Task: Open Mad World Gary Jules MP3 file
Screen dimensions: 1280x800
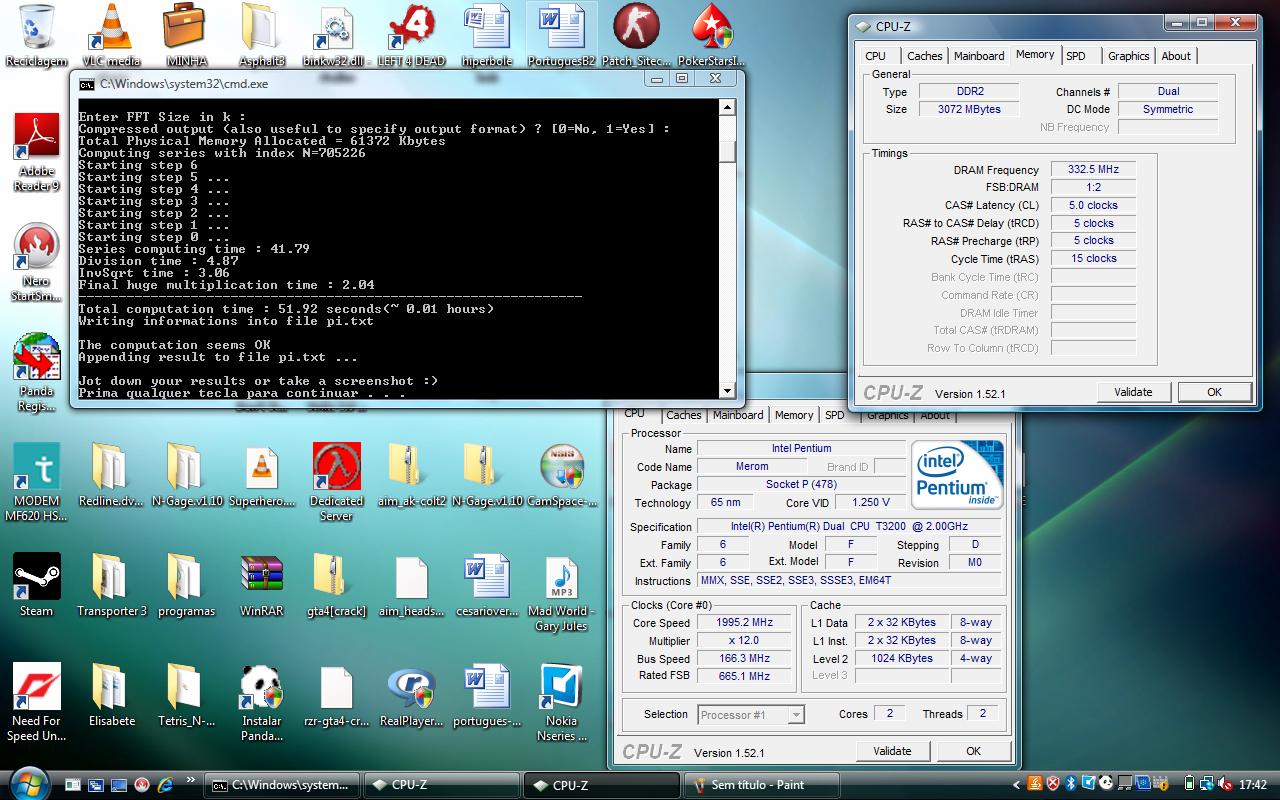Action: pos(561,592)
